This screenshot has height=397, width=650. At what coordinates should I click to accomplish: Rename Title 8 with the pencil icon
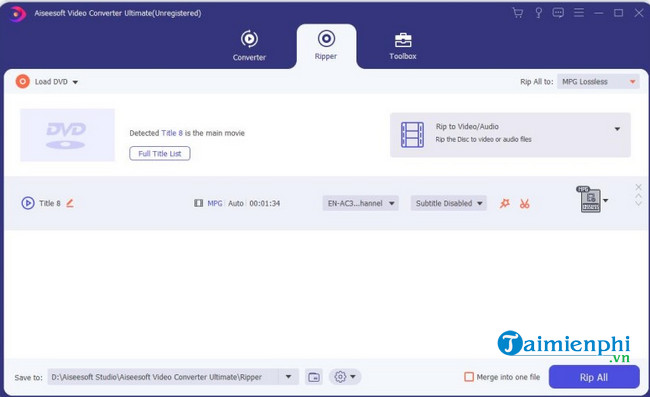(70, 203)
